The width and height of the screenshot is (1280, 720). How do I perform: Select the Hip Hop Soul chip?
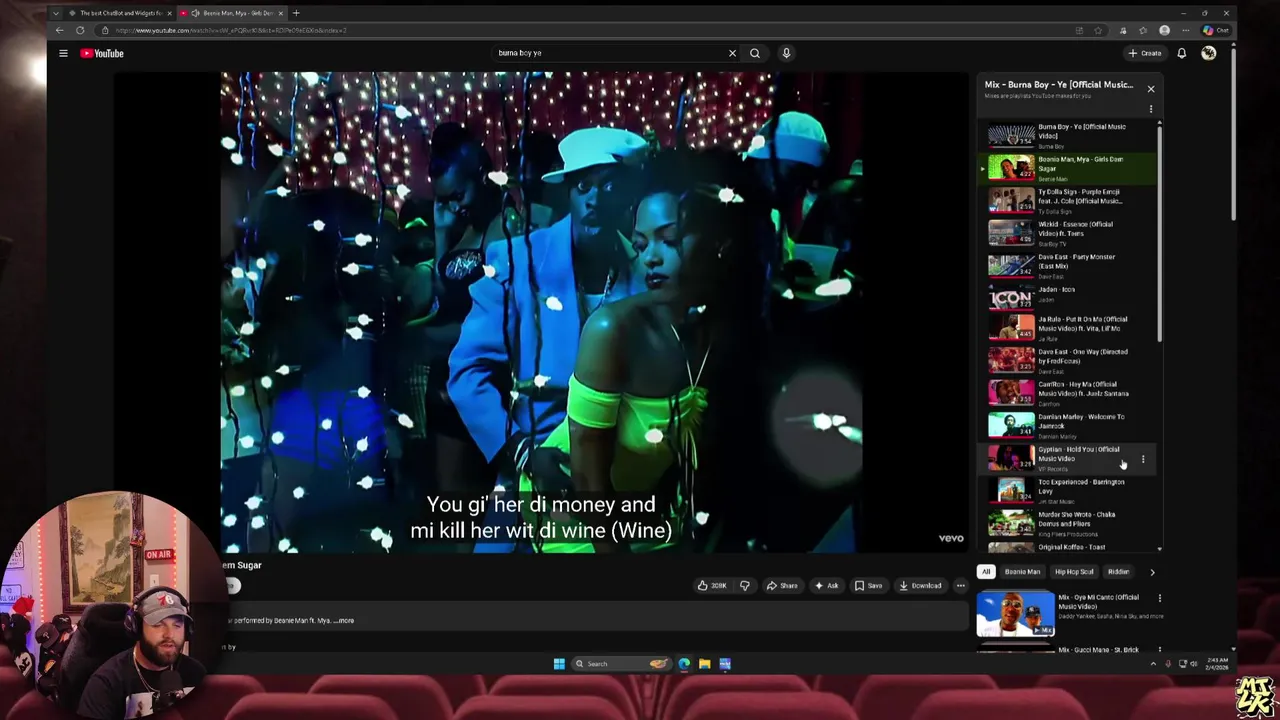coord(1074,572)
